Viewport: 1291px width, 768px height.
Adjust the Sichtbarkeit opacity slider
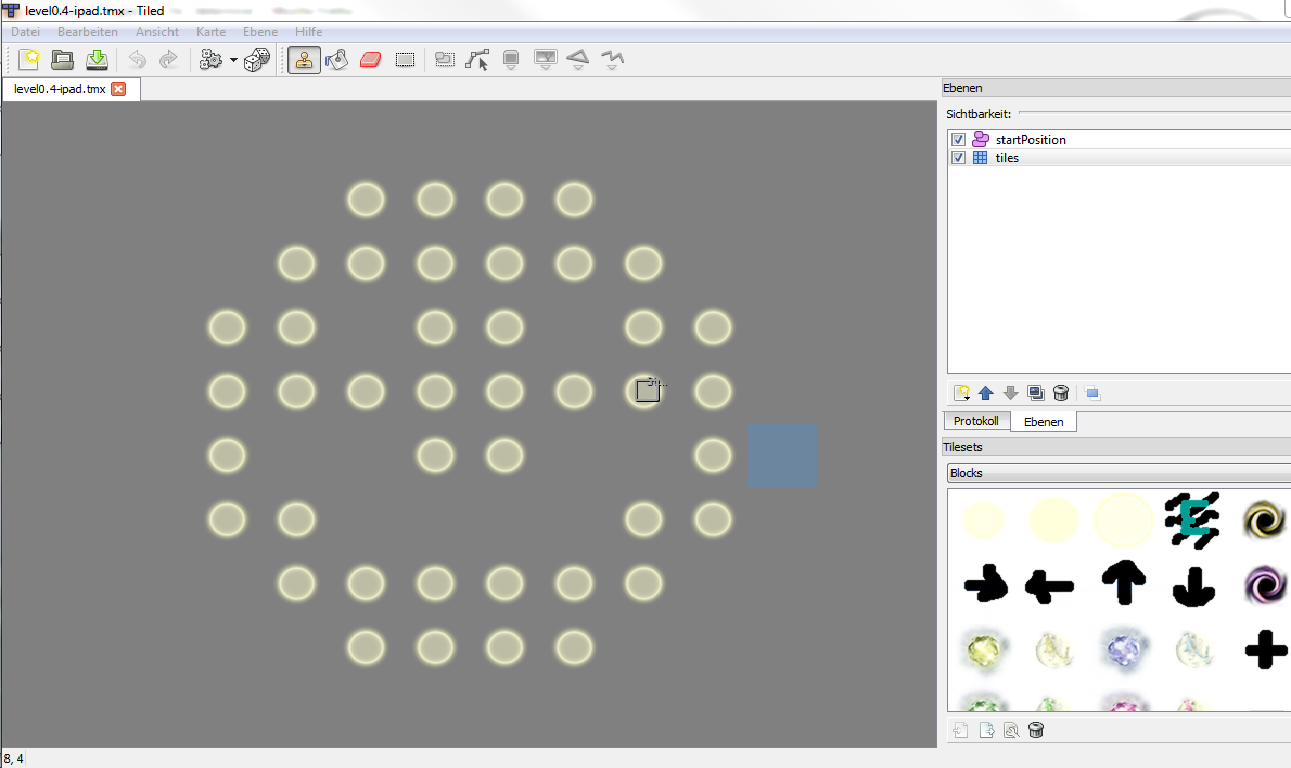point(1150,114)
